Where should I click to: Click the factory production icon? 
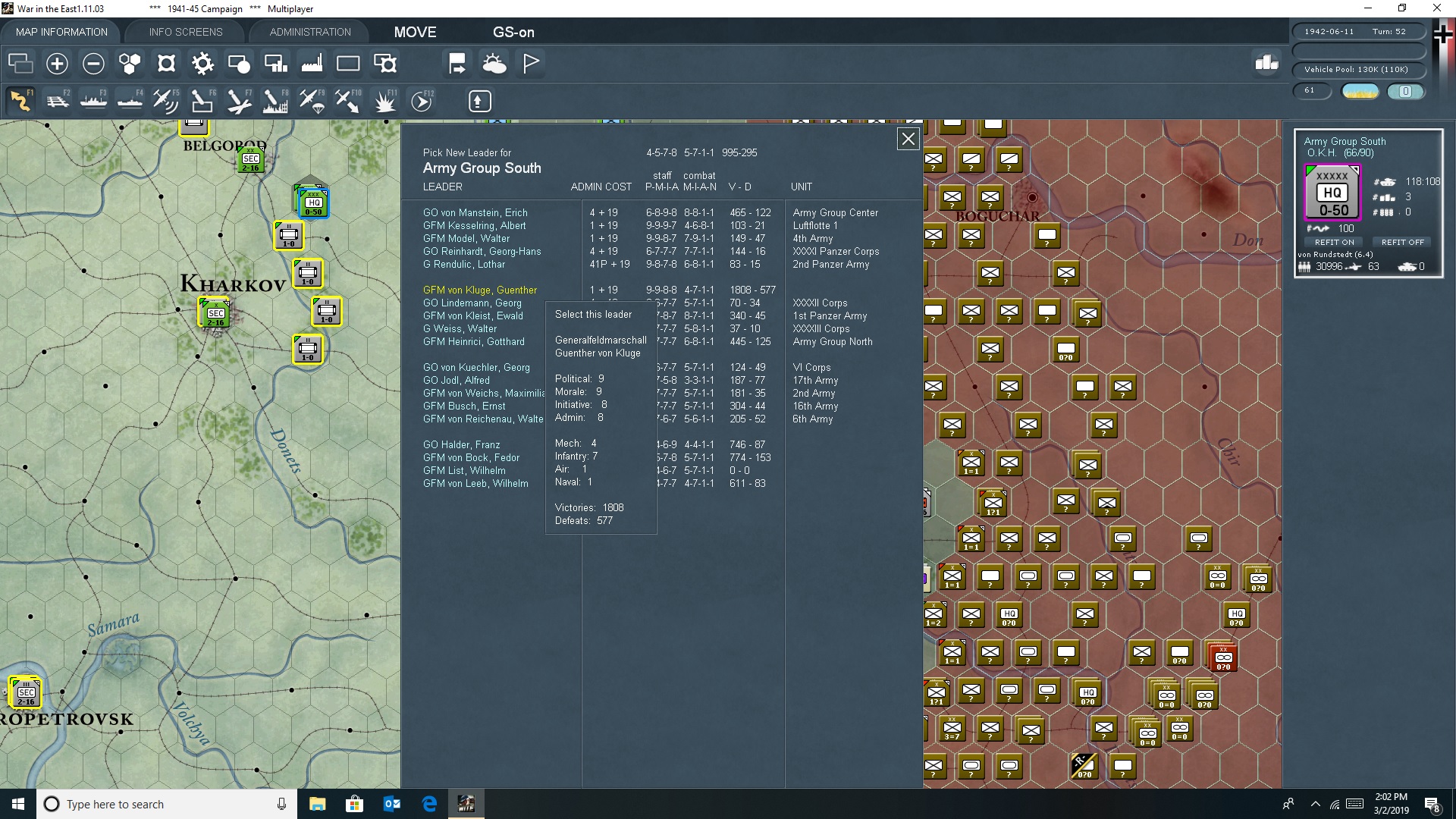(x=312, y=64)
